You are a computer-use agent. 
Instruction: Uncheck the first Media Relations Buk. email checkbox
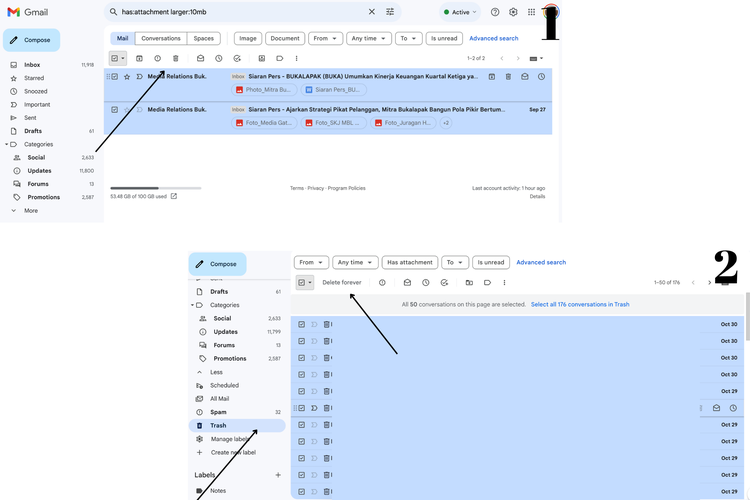115,76
